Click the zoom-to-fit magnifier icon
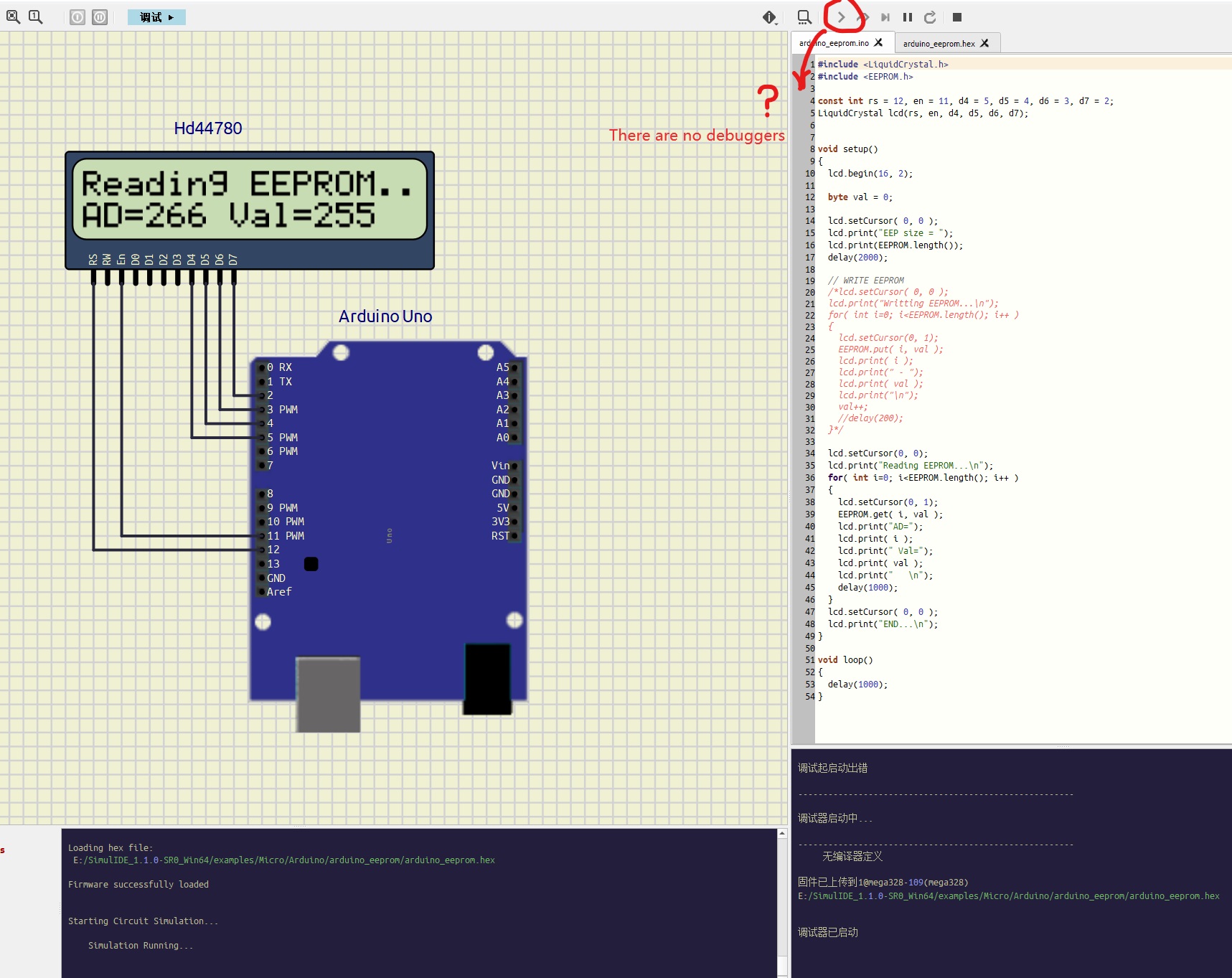 13,17
